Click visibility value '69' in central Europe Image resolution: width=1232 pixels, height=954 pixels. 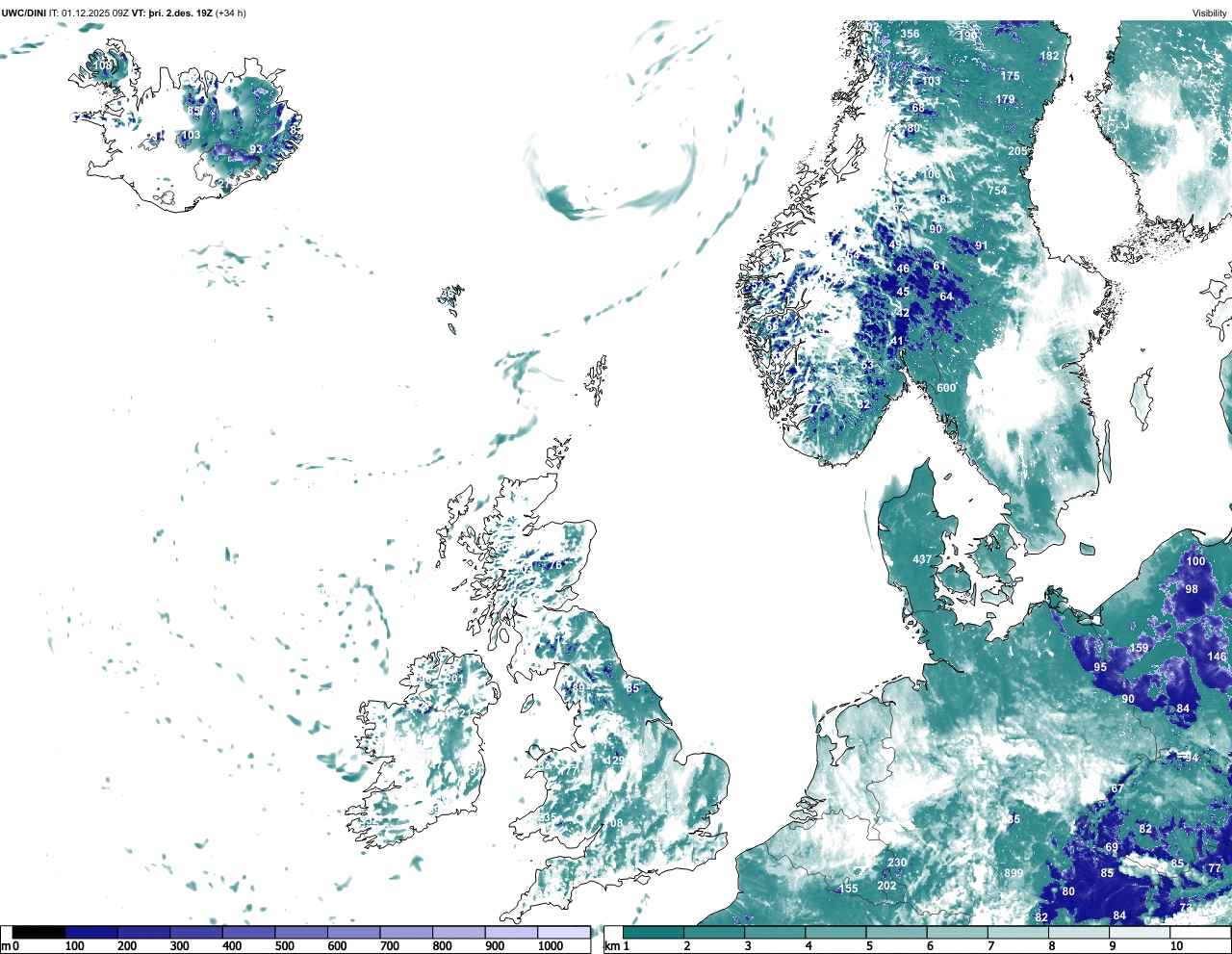(1112, 848)
